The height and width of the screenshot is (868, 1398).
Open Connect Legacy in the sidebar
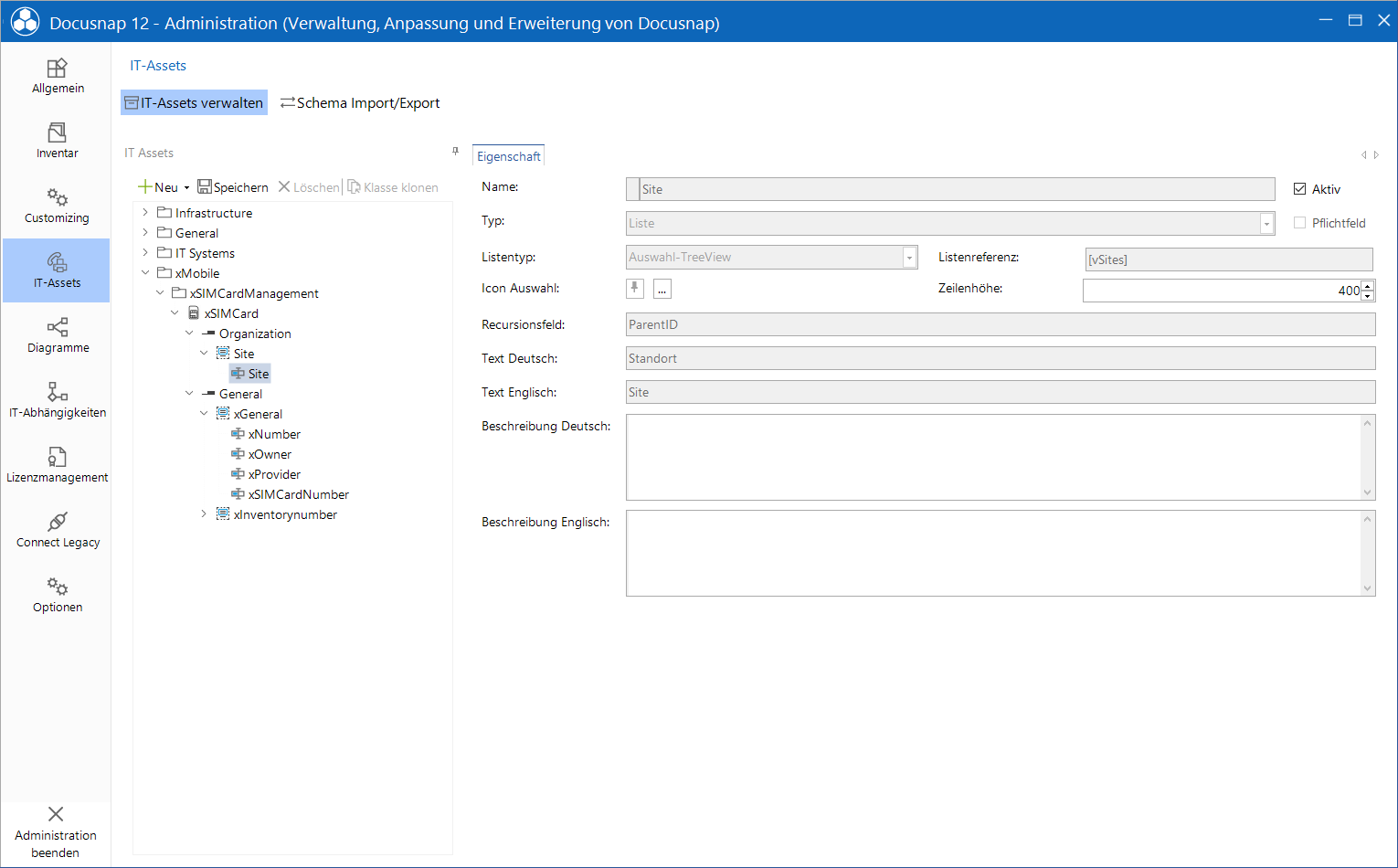click(57, 531)
